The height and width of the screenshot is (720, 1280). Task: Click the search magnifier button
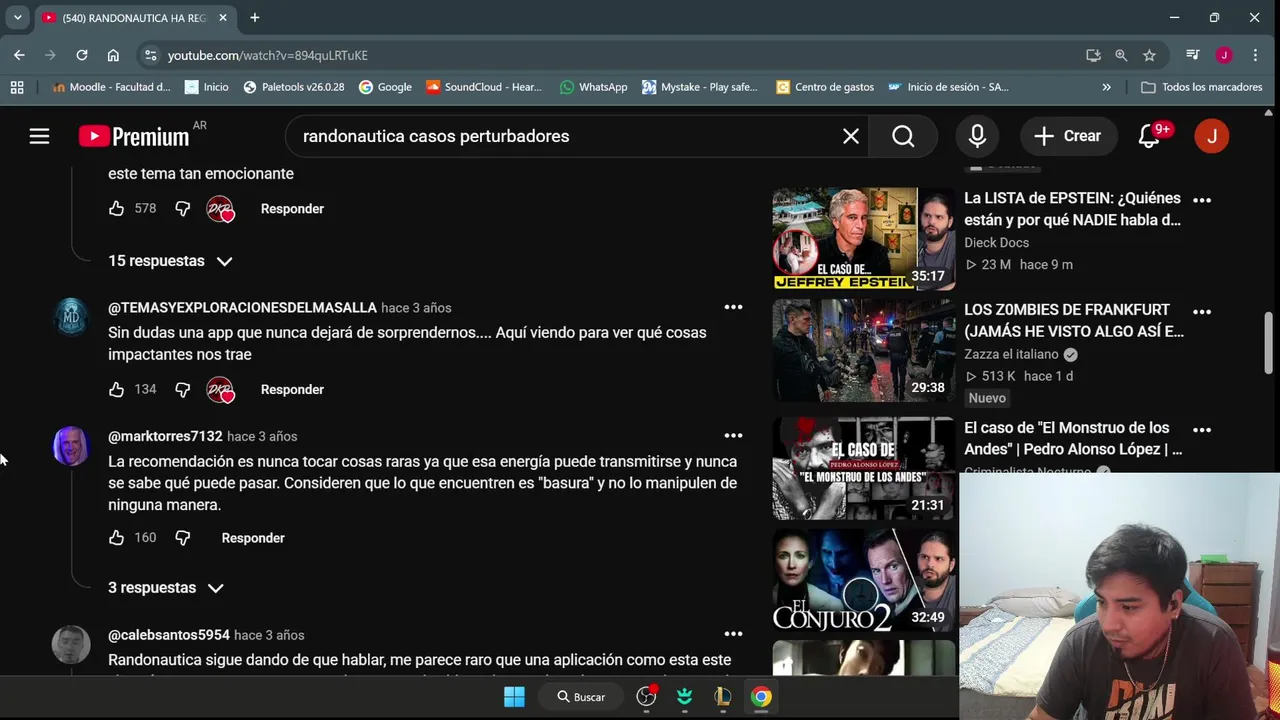coord(903,136)
